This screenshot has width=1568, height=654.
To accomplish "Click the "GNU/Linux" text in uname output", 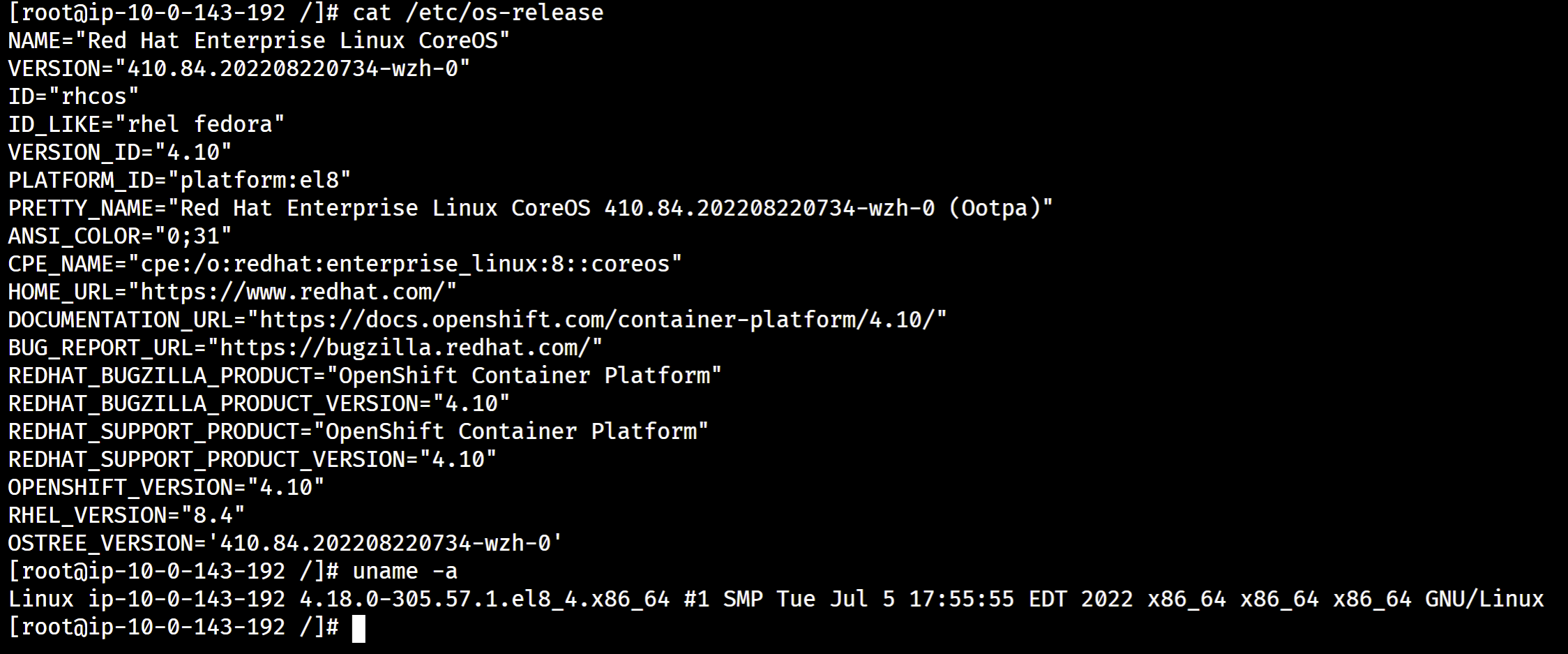I will point(1484,599).
